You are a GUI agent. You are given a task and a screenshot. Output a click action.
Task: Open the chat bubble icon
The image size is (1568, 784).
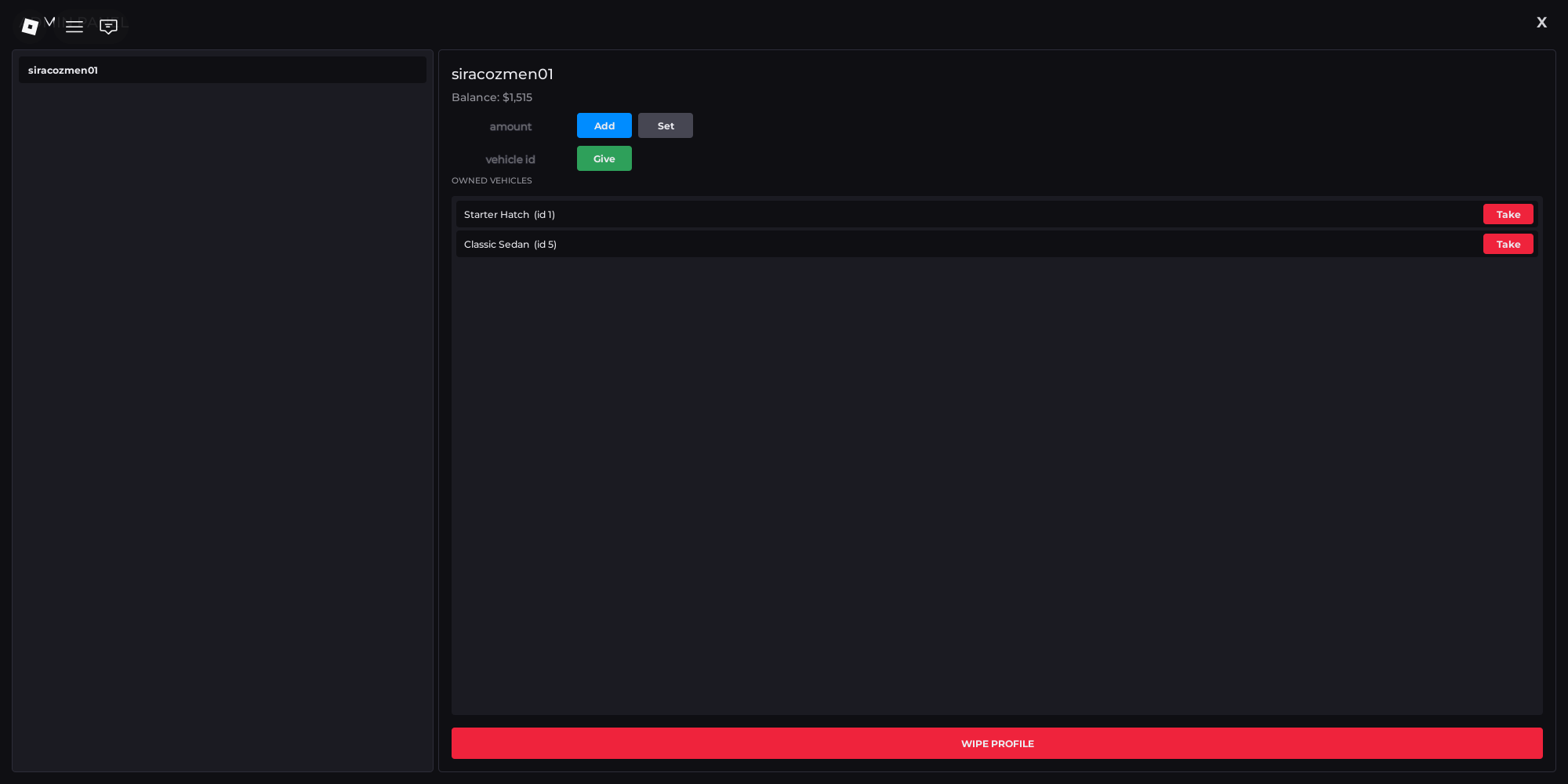[x=108, y=27]
